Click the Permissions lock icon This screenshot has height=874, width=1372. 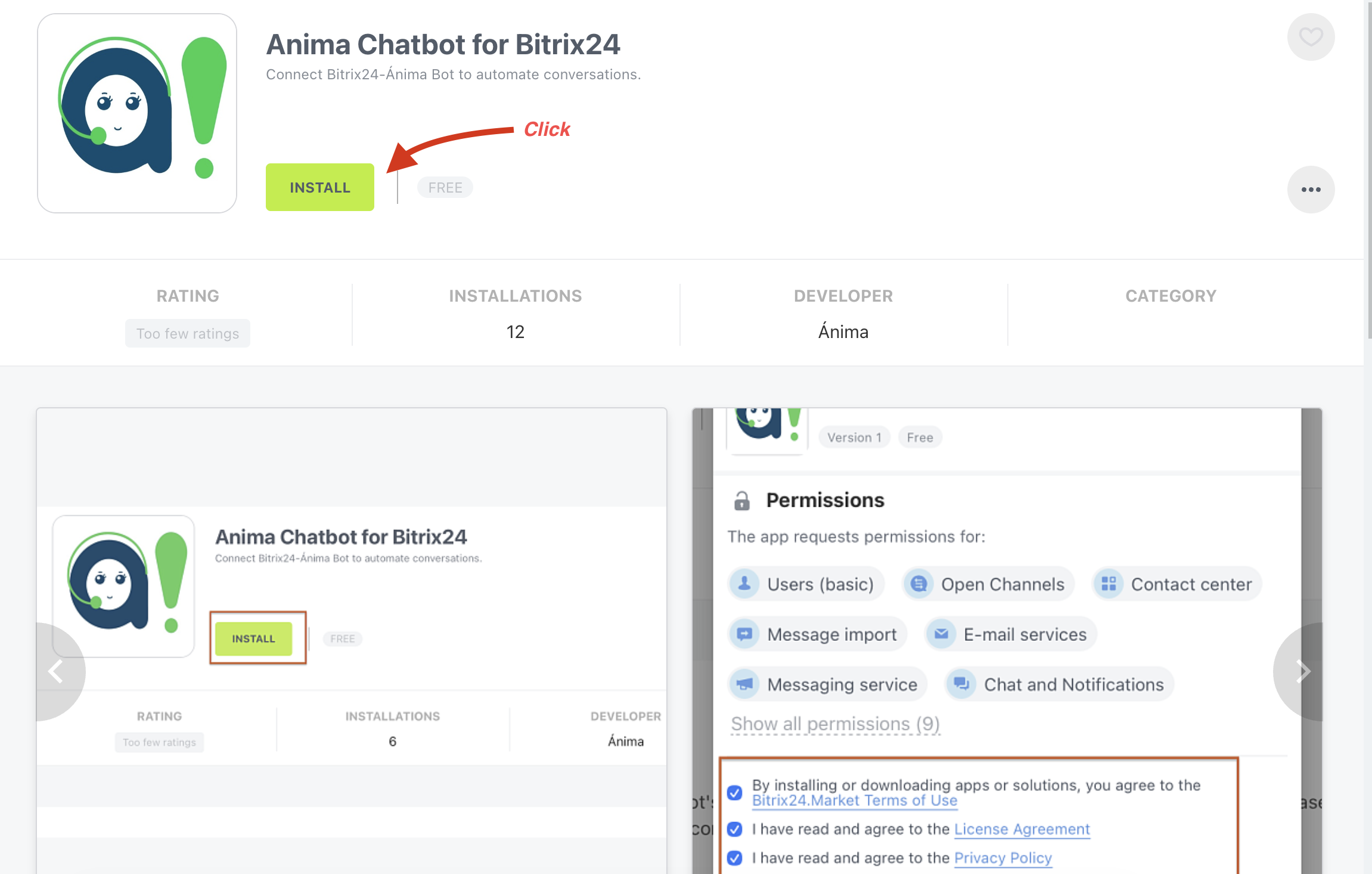pyautogui.click(x=741, y=501)
